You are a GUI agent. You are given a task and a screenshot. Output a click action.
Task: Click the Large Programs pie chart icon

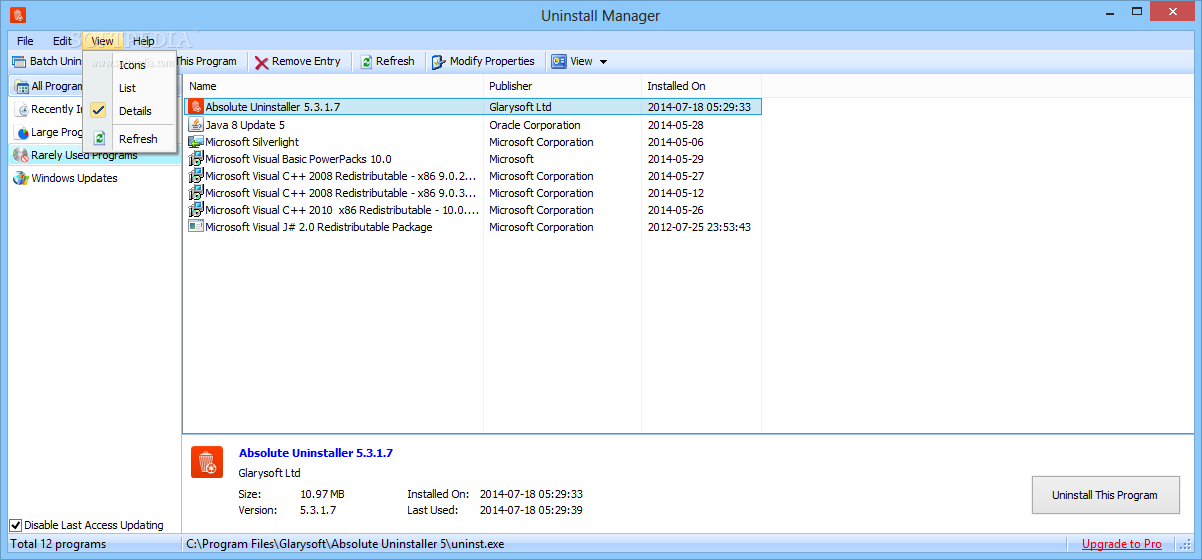[x=22, y=132]
